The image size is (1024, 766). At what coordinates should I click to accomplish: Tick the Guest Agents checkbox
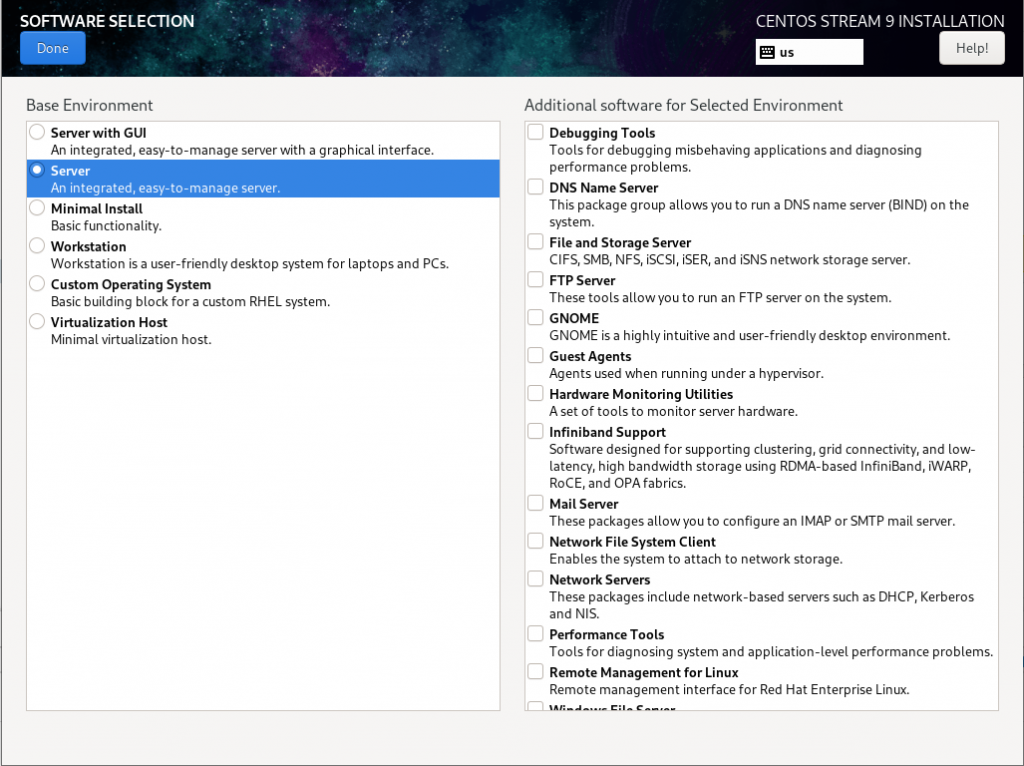click(536, 355)
